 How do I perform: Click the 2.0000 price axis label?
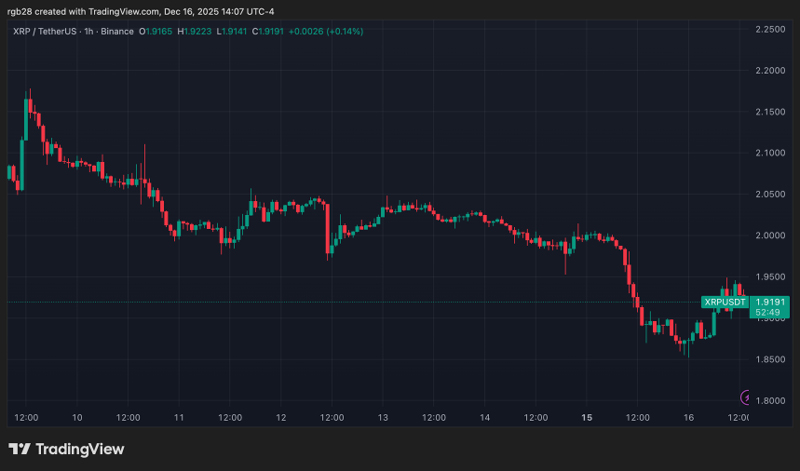pos(771,235)
